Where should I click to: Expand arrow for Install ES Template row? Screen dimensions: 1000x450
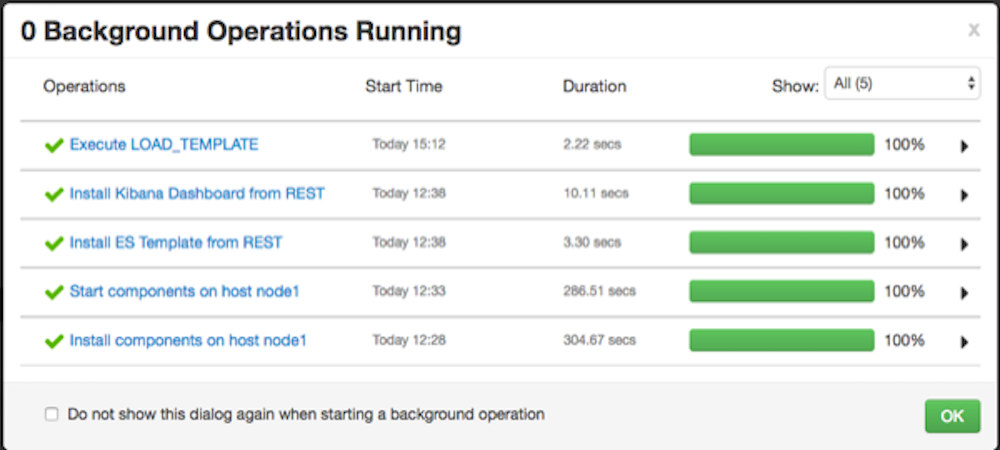(x=964, y=244)
